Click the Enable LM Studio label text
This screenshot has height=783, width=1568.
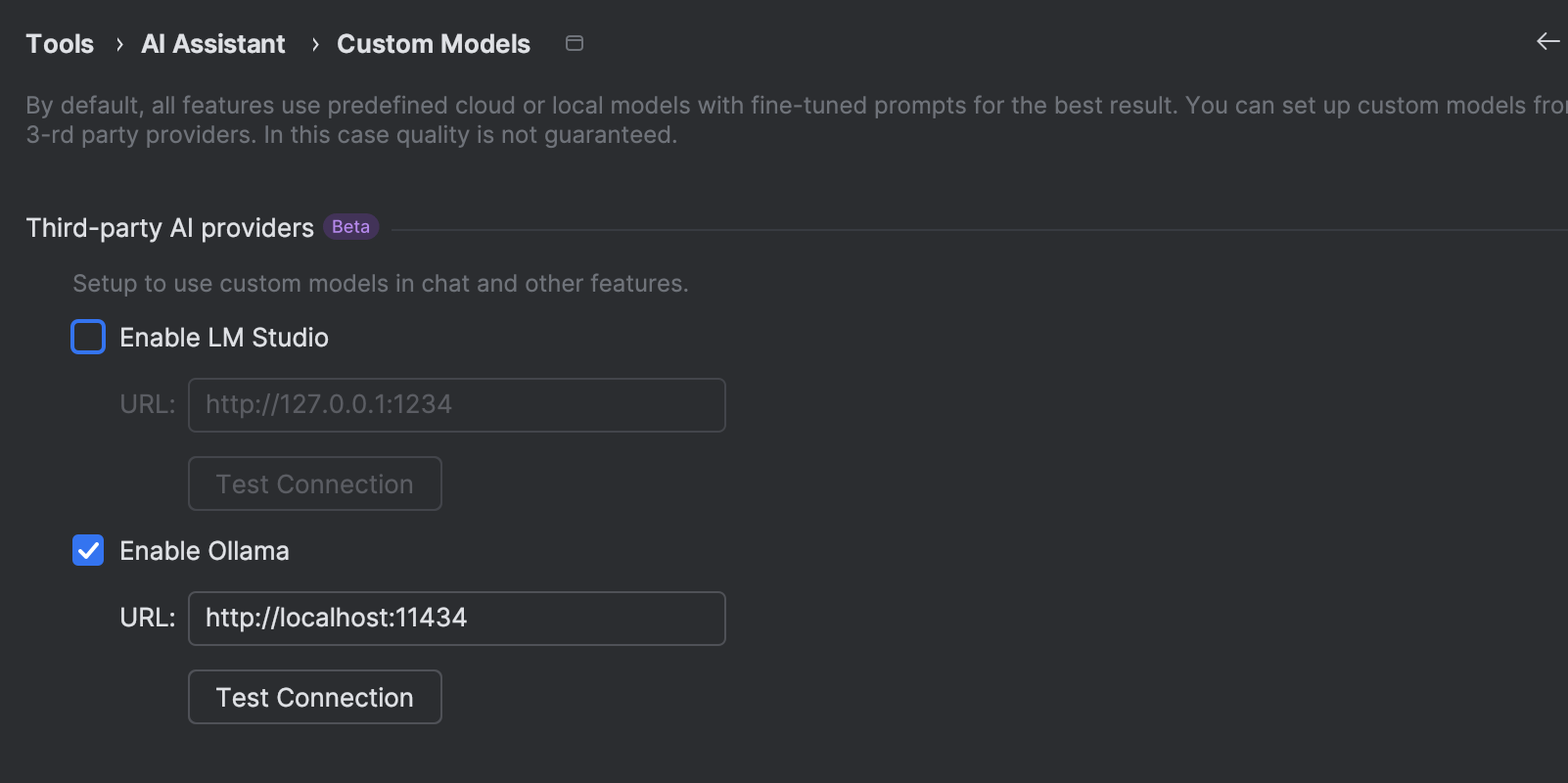tap(223, 338)
